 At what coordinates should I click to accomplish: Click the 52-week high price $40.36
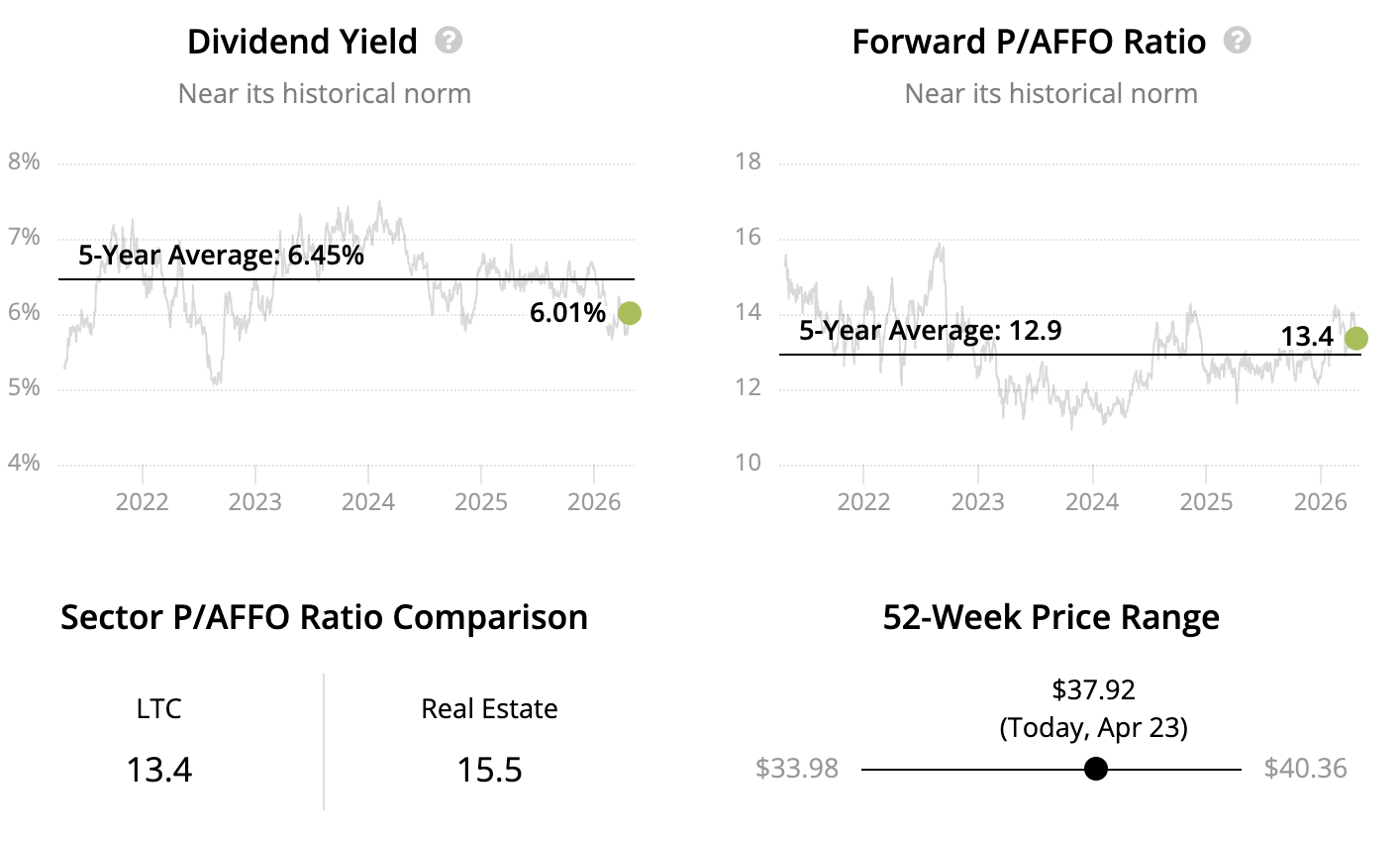point(1305,769)
